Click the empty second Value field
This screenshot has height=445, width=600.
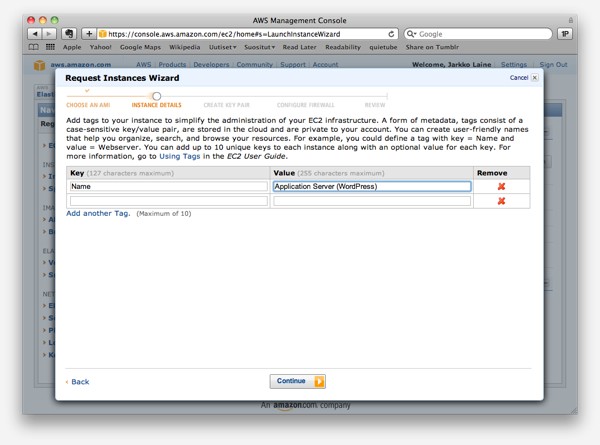[x=372, y=201]
